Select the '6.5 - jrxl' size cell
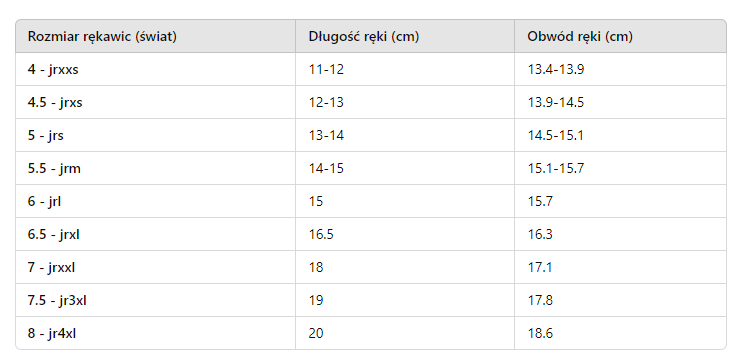This screenshot has height=361, width=734. click(x=155, y=234)
